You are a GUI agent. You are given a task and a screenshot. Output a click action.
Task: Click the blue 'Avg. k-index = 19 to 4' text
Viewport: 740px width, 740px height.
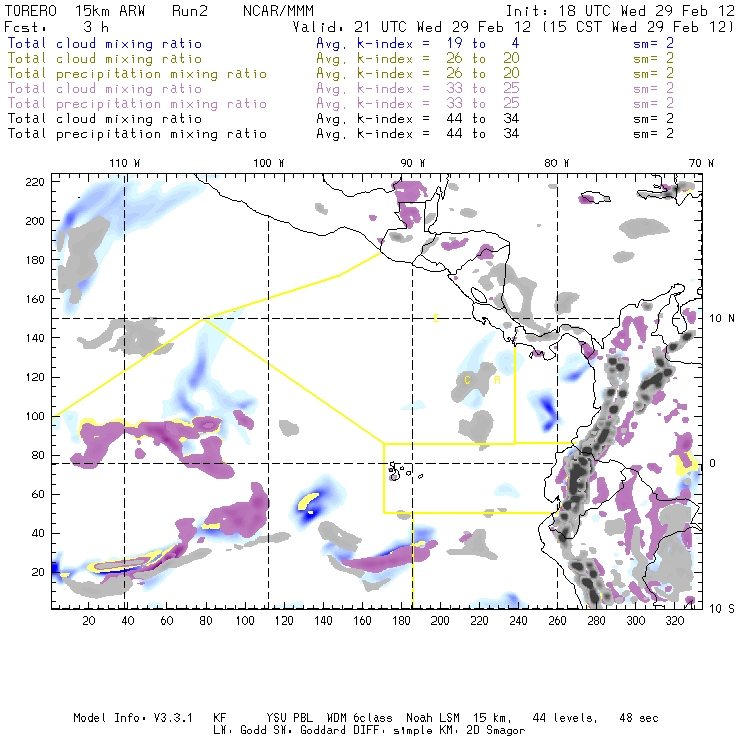[x=418, y=43]
